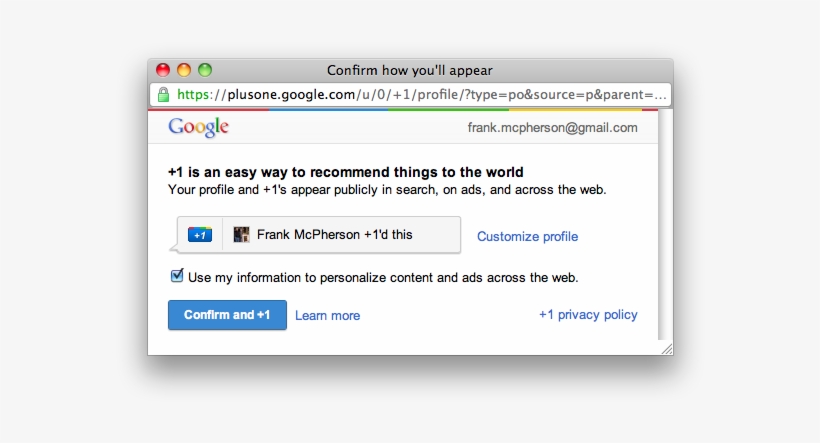Screen dimensions: 820x443
Task: Click the "Use my information to personalize" label
Action: (383, 277)
